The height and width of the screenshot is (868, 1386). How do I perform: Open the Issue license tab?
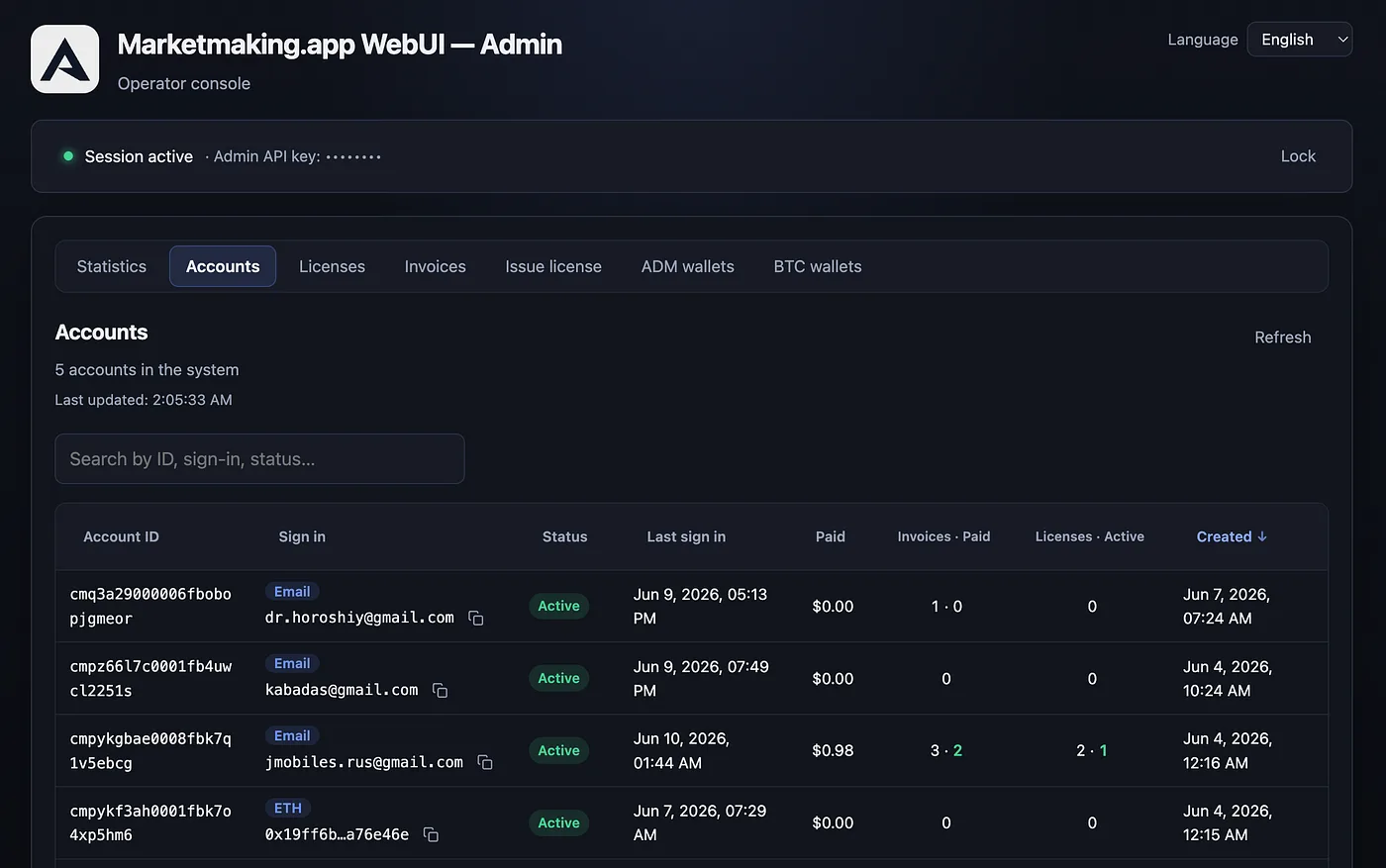(553, 266)
